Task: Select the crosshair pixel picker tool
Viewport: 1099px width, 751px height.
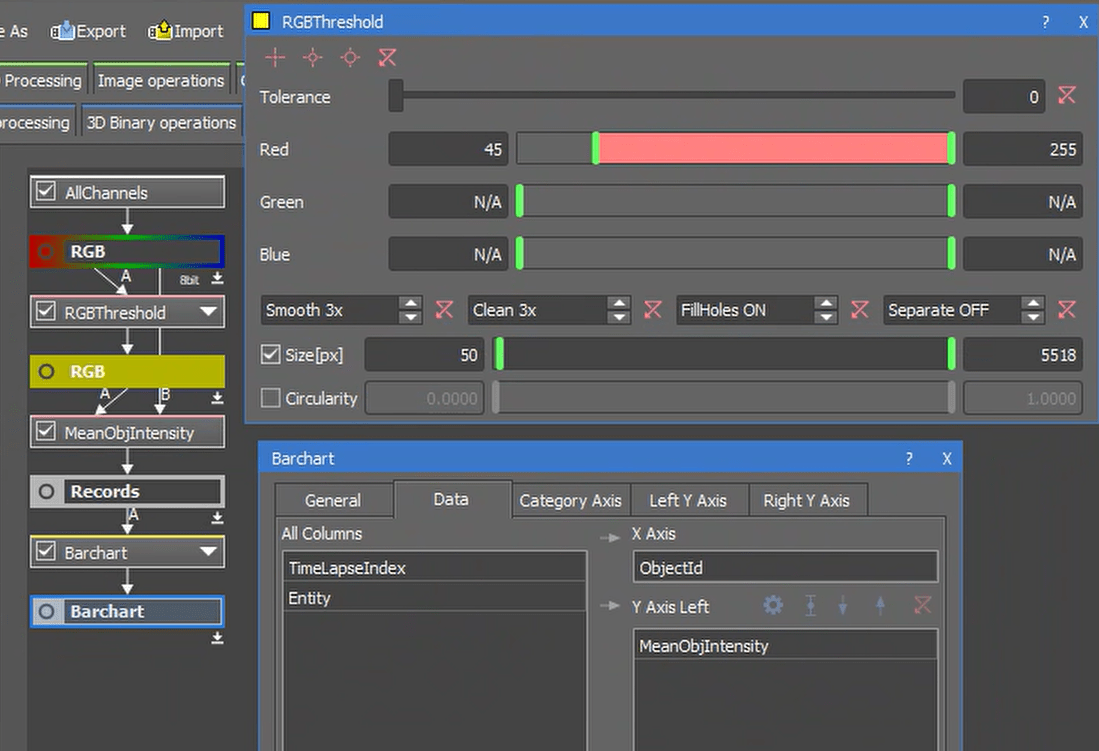Action: point(274,58)
